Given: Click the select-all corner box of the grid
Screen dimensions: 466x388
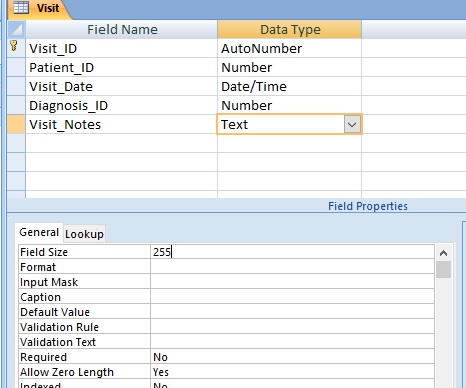Looking at the screenshot, I should (16, 29).
